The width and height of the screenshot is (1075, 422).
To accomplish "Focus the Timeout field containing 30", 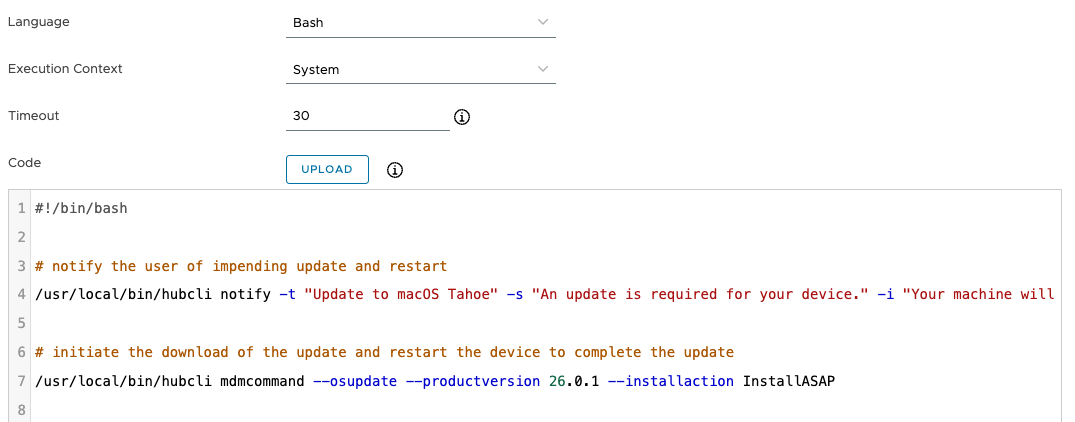I will (367, 116).
